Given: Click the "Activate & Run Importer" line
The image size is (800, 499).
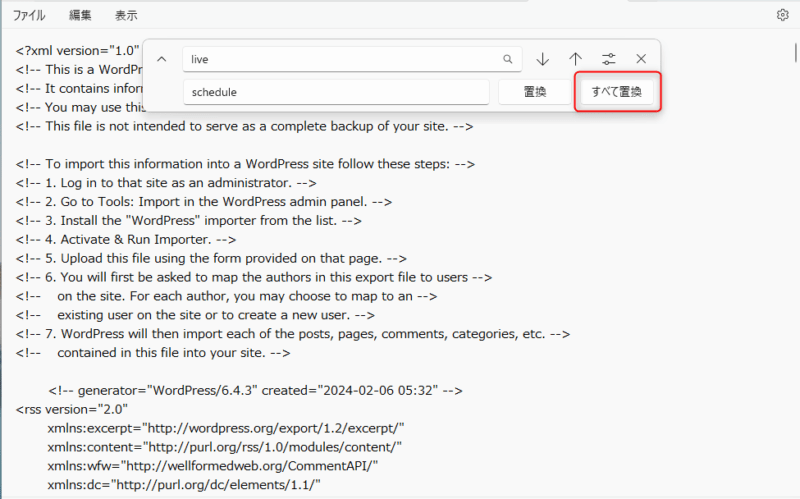Looking at the screenshot, I should (125, 239).
